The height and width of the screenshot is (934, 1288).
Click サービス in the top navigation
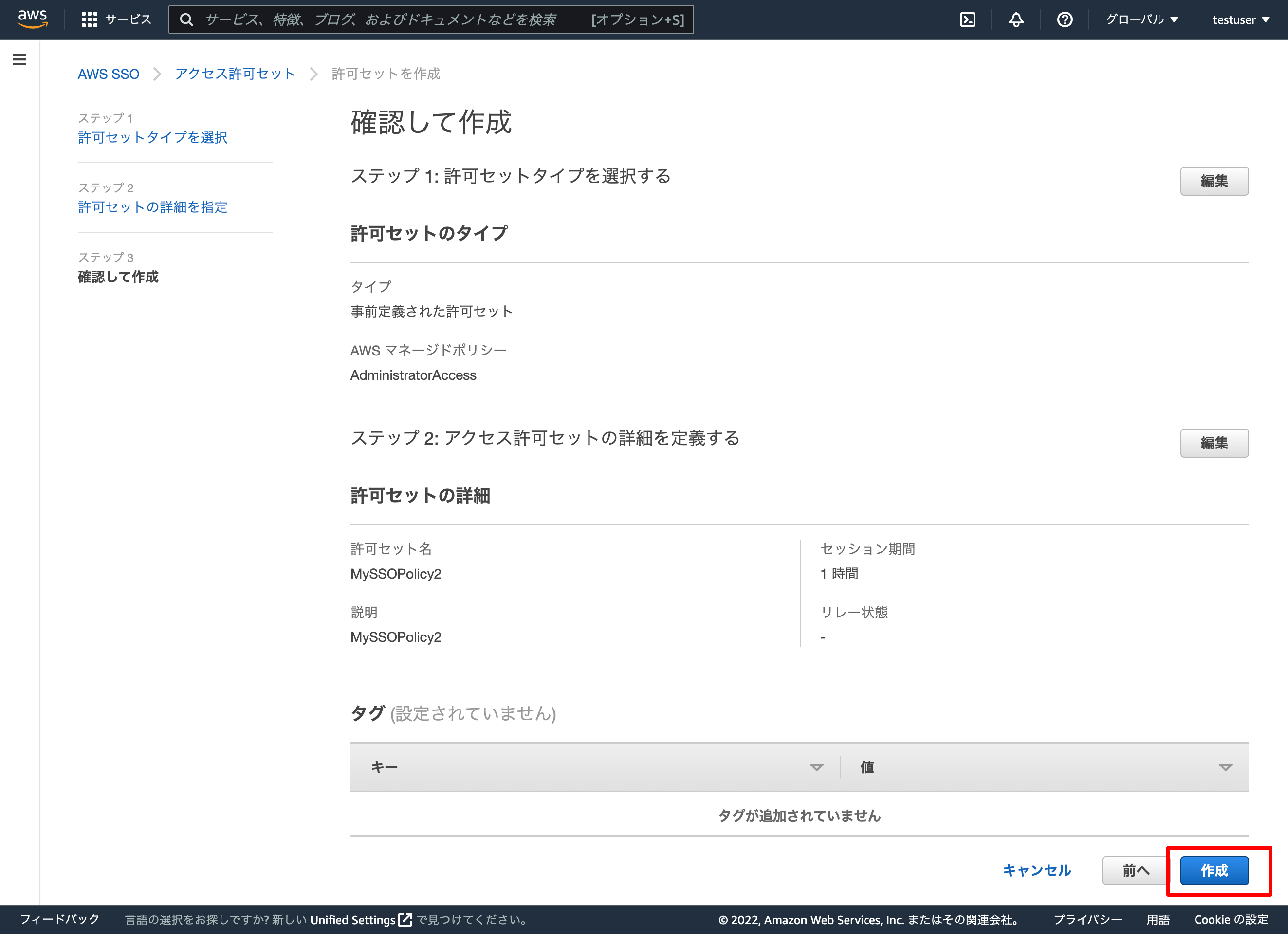129,20
